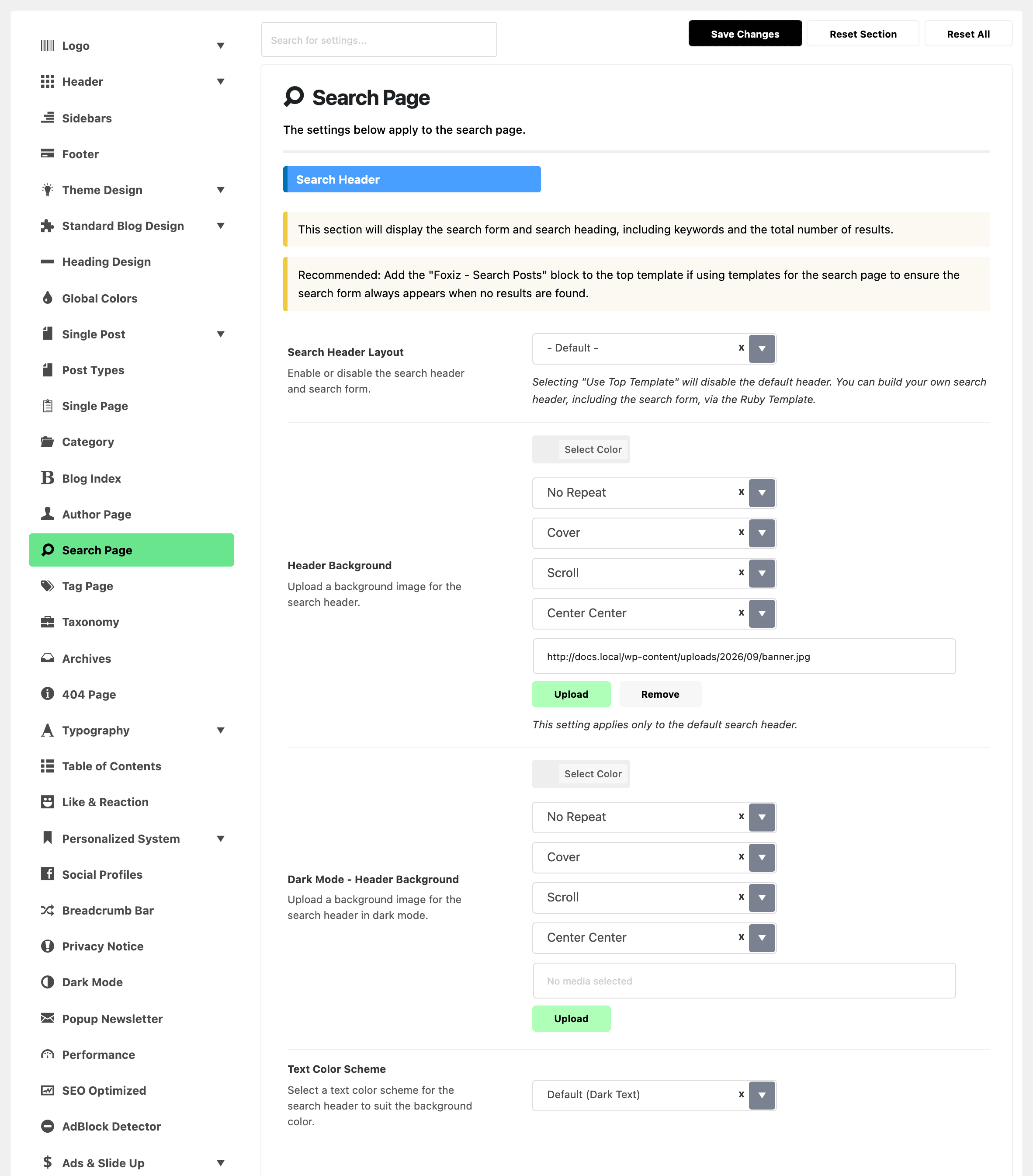The image size is (1033, 1176).
Task: Click the Reset Section button
Action: [863, 34]
